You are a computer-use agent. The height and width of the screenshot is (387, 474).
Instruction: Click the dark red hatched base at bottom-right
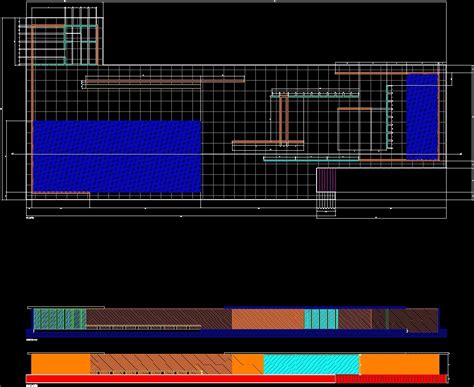tap(391, 379)
